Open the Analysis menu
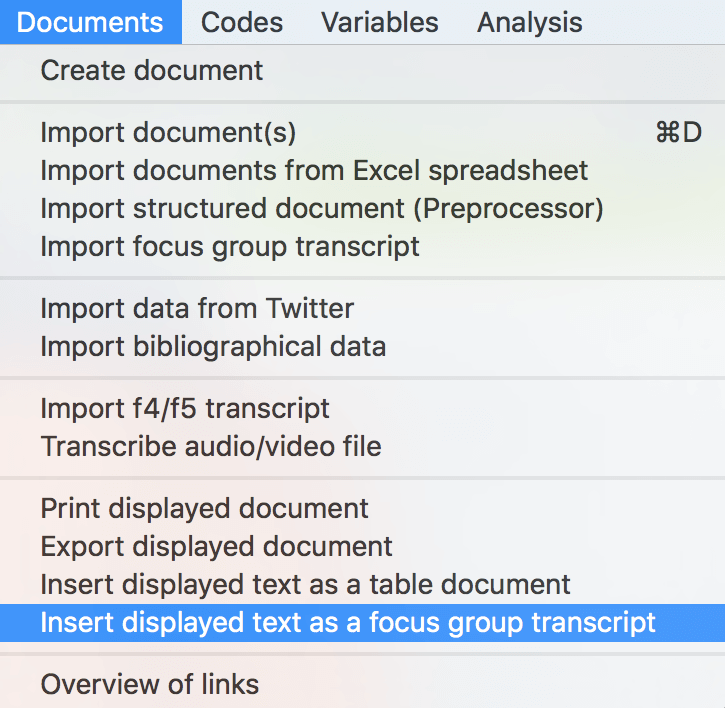725x708 pixels. click(529, 22)
